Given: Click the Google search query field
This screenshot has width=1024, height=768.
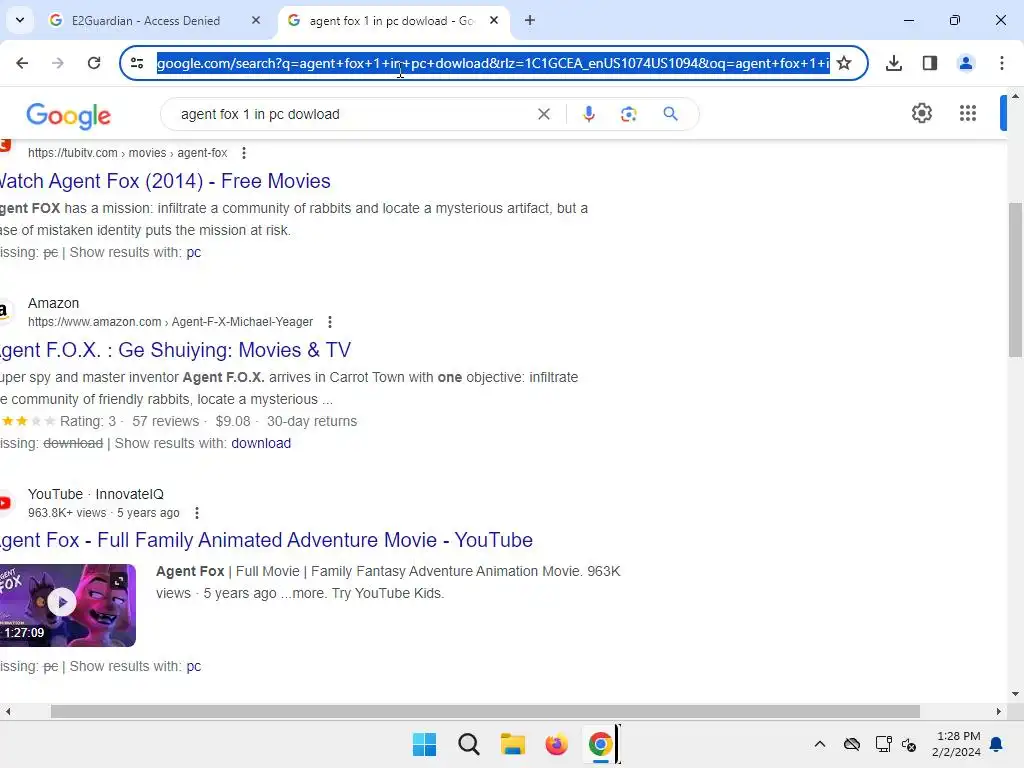Looking at the screenshot, I should [353, 114].
